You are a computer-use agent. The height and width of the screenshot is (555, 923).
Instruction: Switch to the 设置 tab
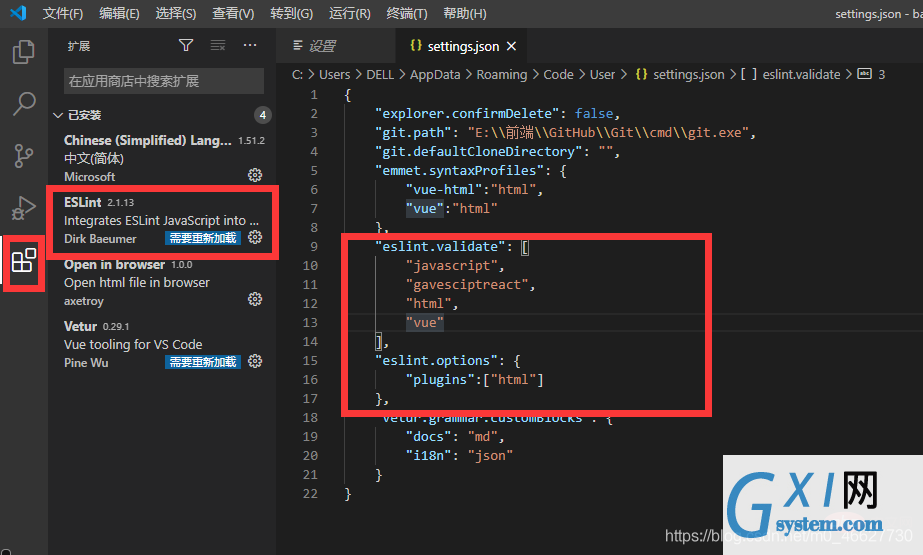coord(336,46)
